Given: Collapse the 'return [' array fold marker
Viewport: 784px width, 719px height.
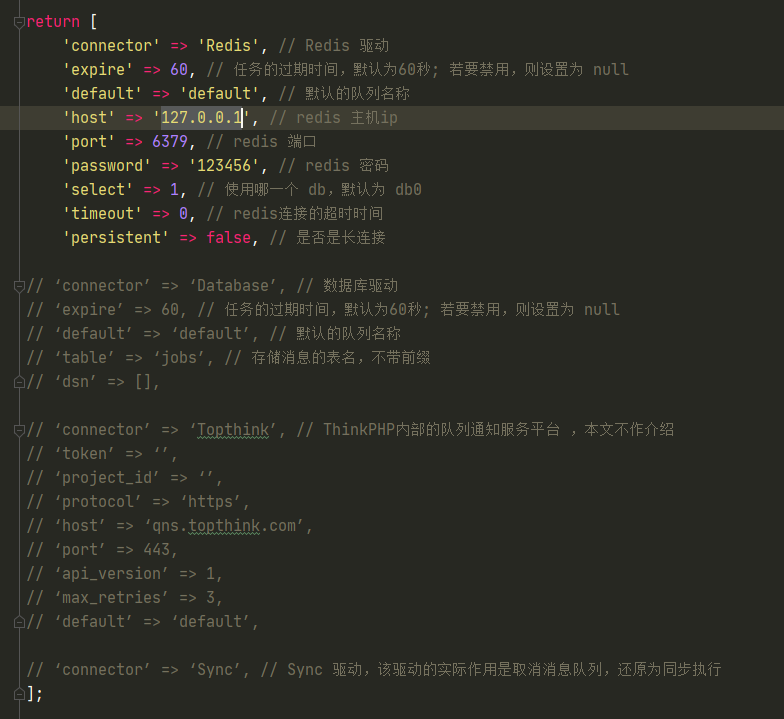Looking at the screenshot, I should pyautogui.click(x=19, y=22).
